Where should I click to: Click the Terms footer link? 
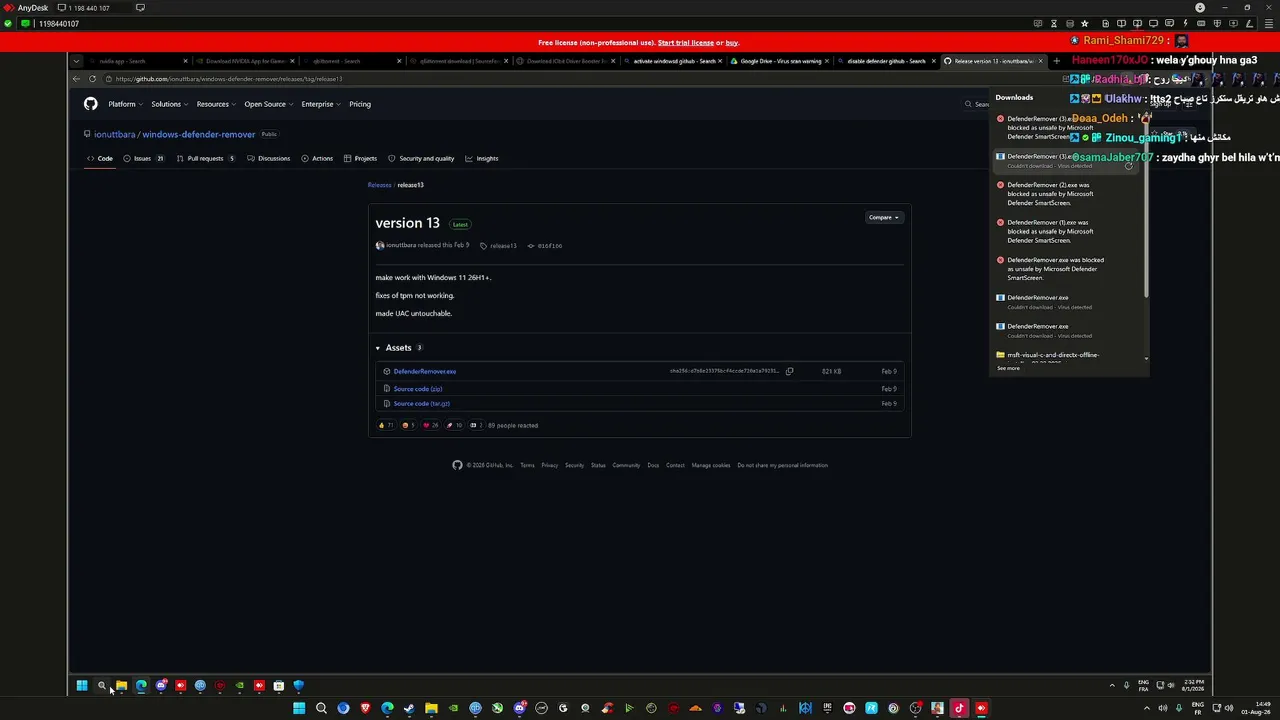click(527, 465)
